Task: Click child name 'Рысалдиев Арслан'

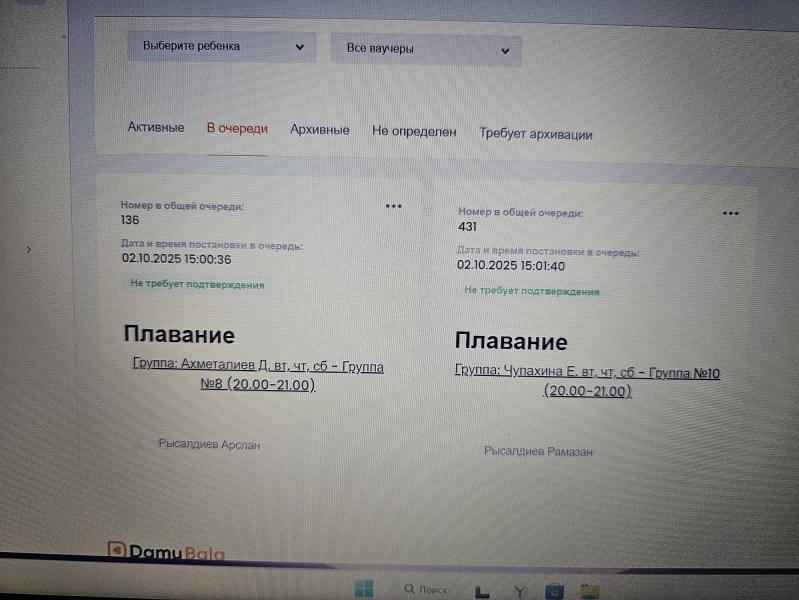Action: coord(209,444)
